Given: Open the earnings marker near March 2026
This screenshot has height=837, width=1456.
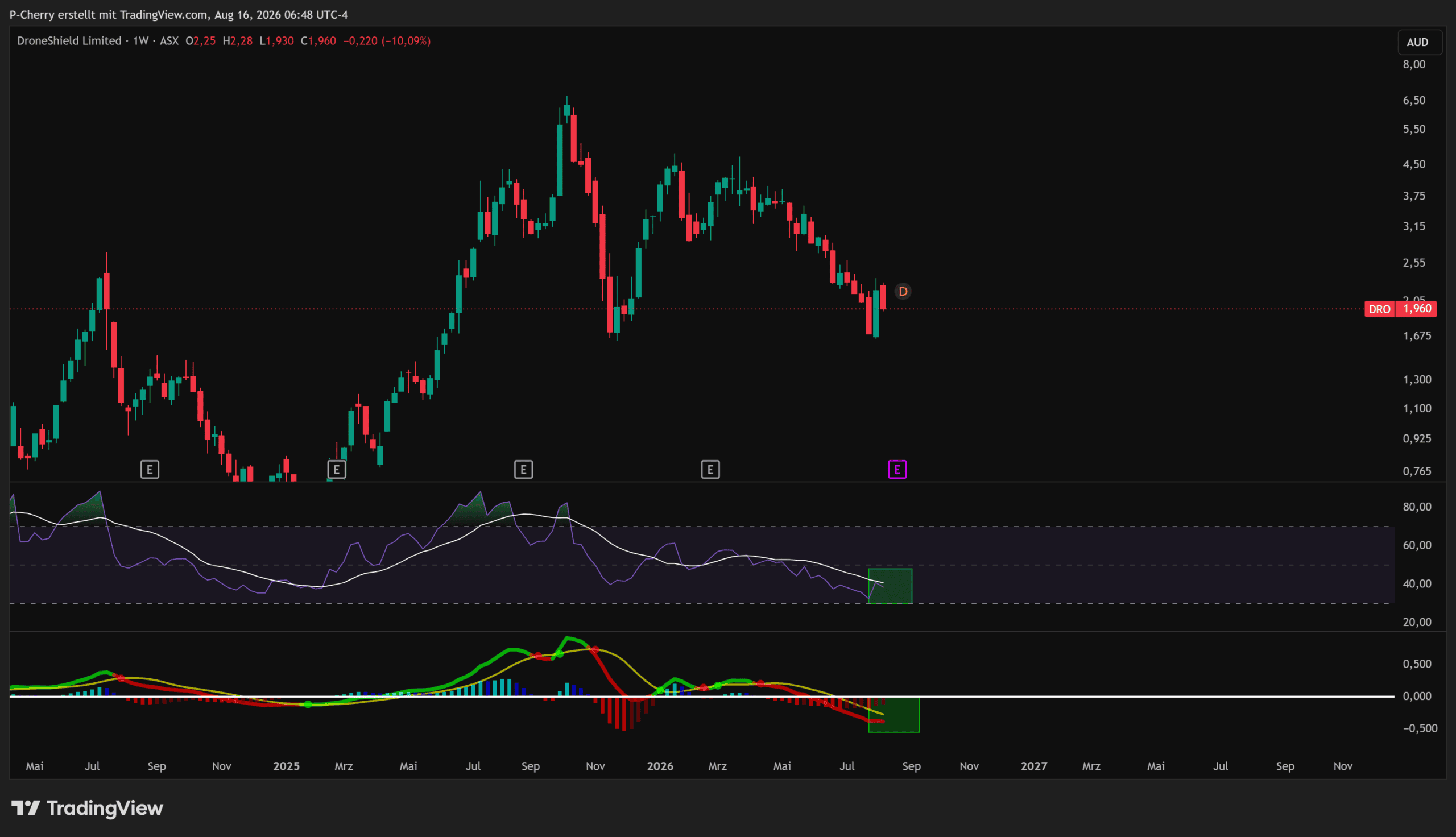Looking at the screenshot, I should tap(710, 470).
